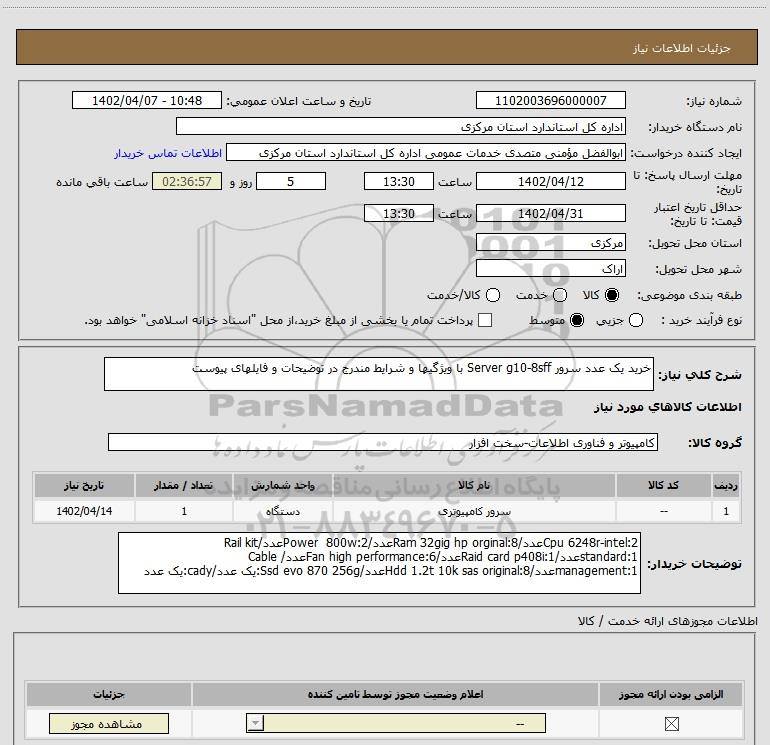The image size is (770, 745).
Task: Click the دستگاه unit cell
Action: coord(283,511)
